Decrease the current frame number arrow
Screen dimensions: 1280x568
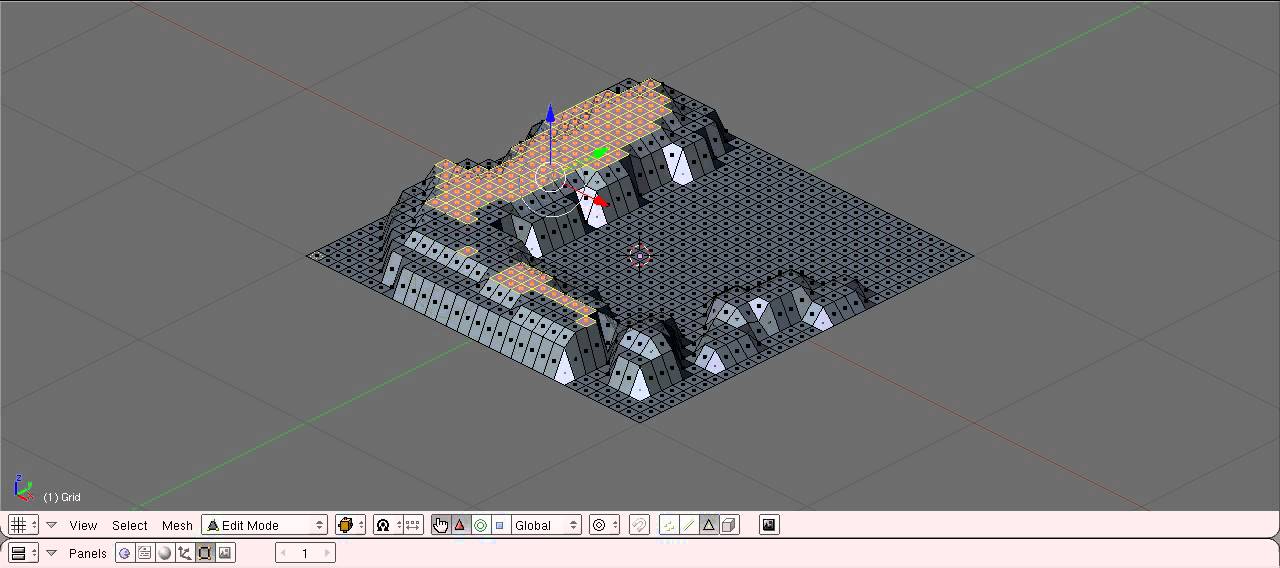[x=284, y=553]
